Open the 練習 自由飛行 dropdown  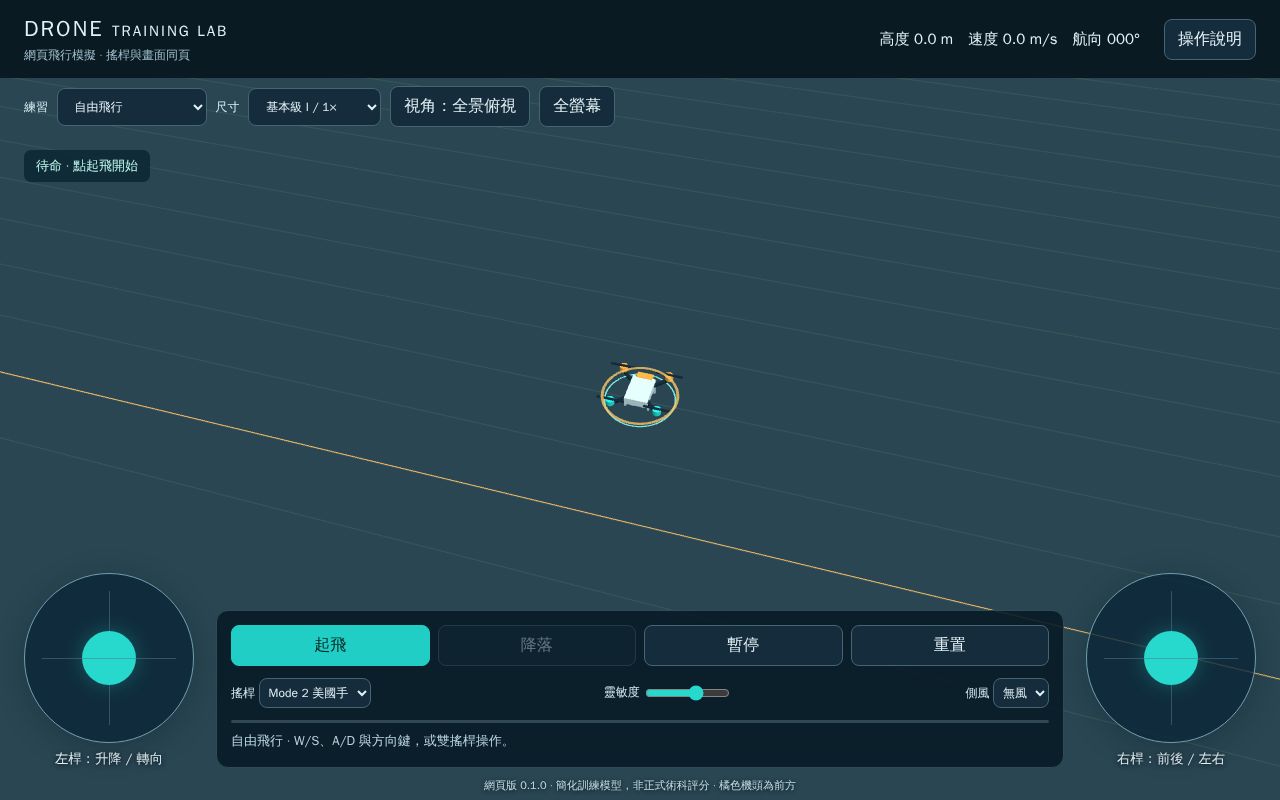click(x=132, y=107)
